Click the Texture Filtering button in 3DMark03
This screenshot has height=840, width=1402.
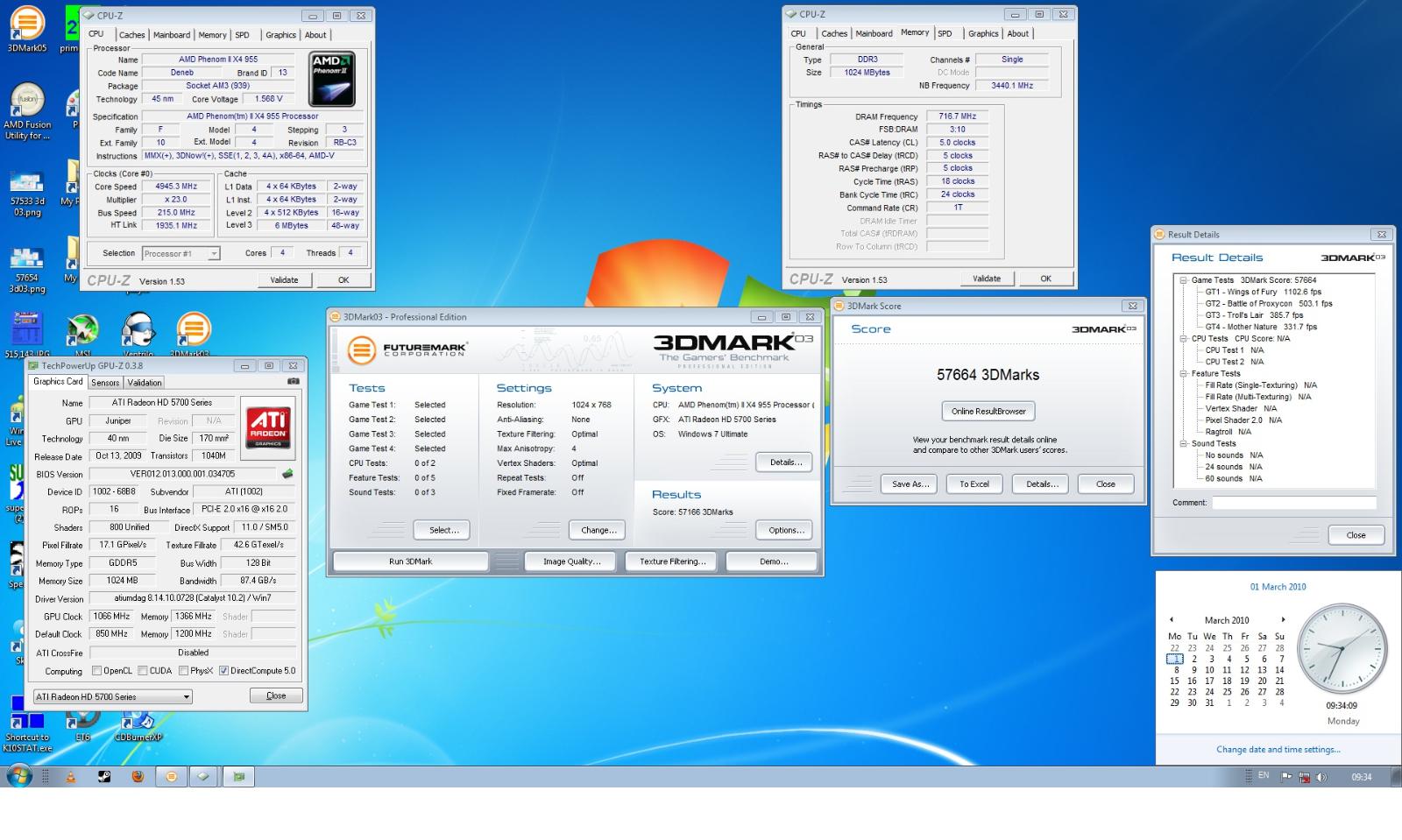[x=672, y=561]
